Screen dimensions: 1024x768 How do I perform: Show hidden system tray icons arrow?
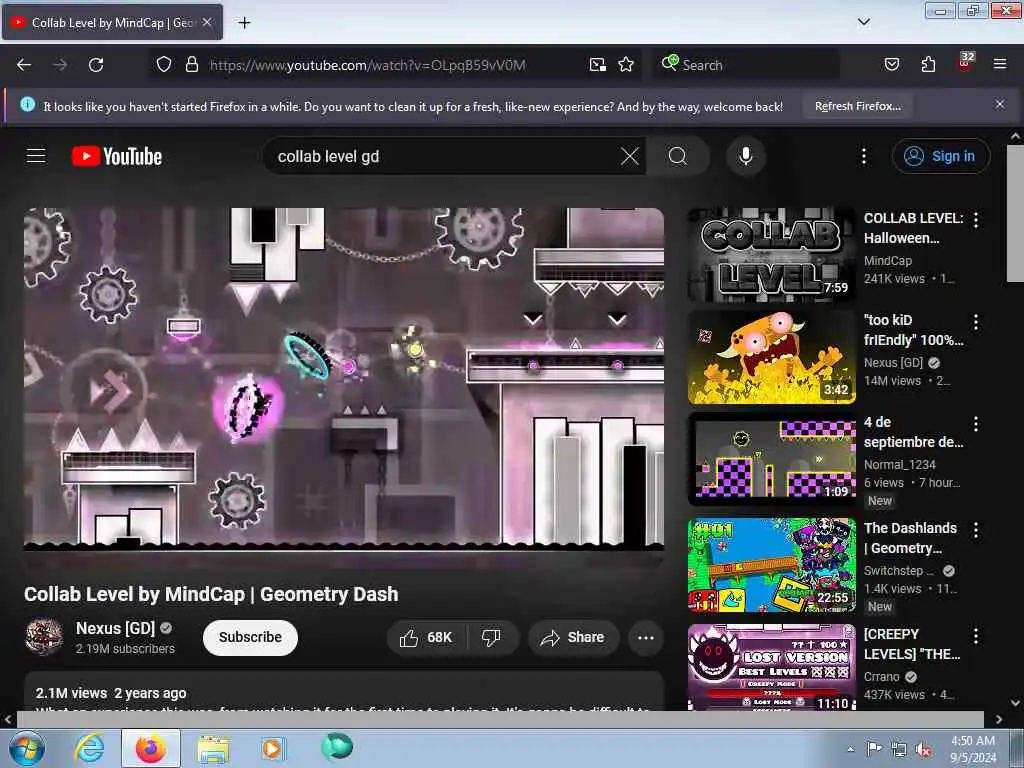pyautogui.click(x=850, y=749)
